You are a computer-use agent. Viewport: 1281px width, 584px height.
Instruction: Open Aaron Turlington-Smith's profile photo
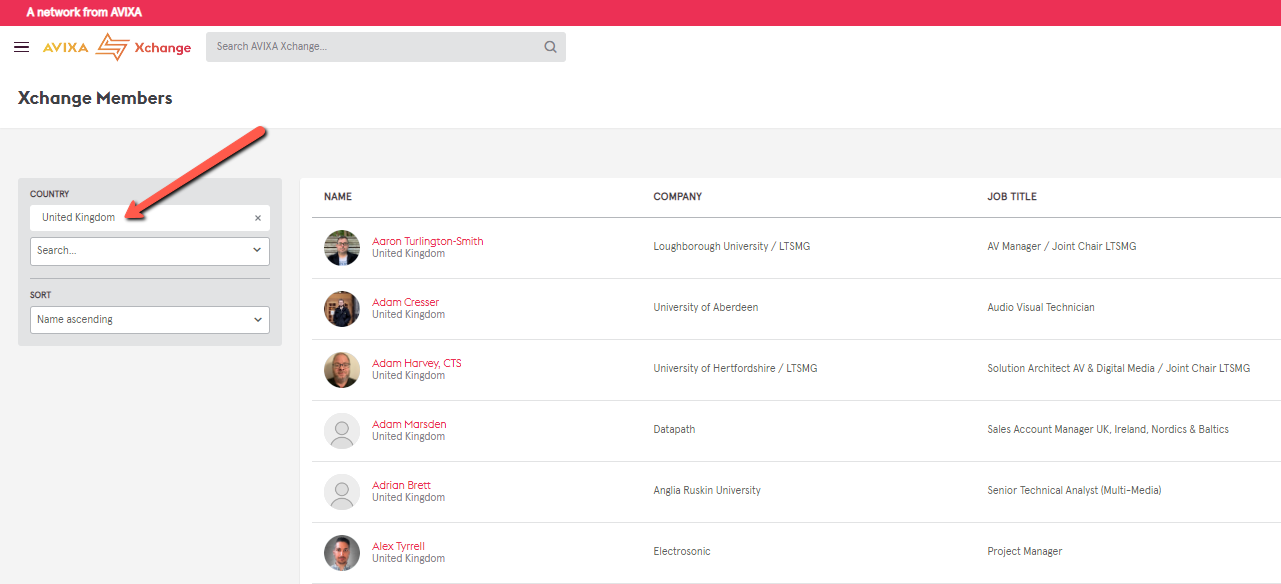pos(342,248)
